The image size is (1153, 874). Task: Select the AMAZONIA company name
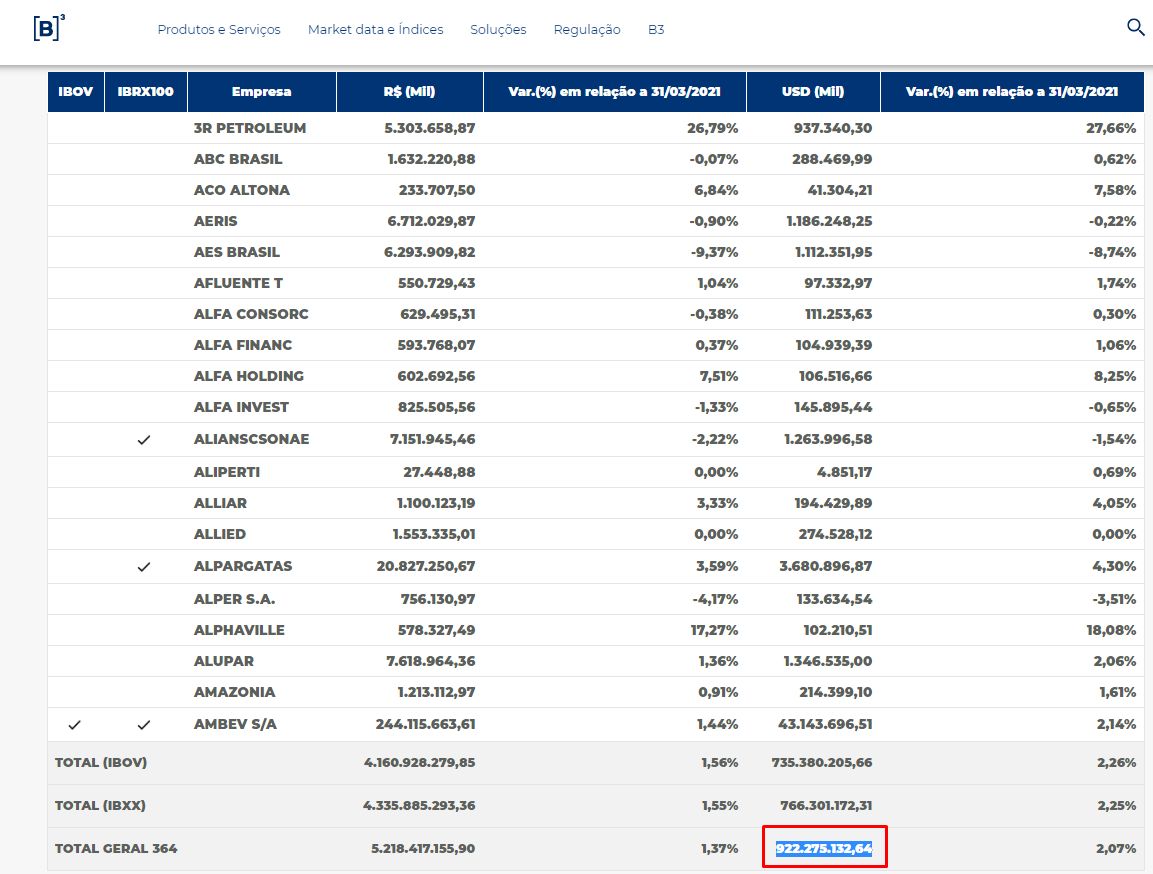[x=235, y=692]
